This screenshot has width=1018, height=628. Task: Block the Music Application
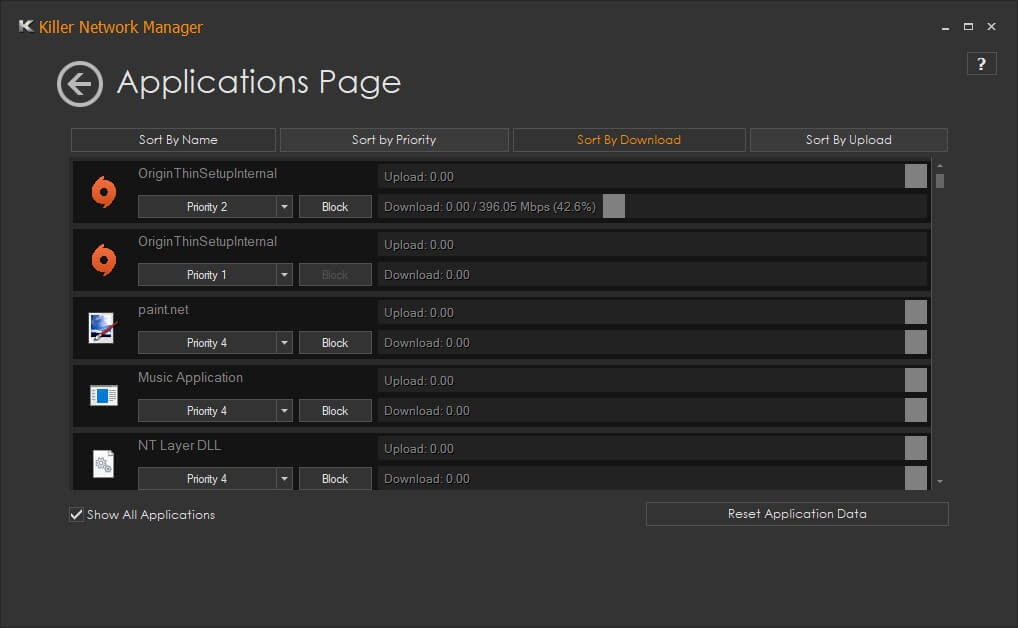[335, 411]
